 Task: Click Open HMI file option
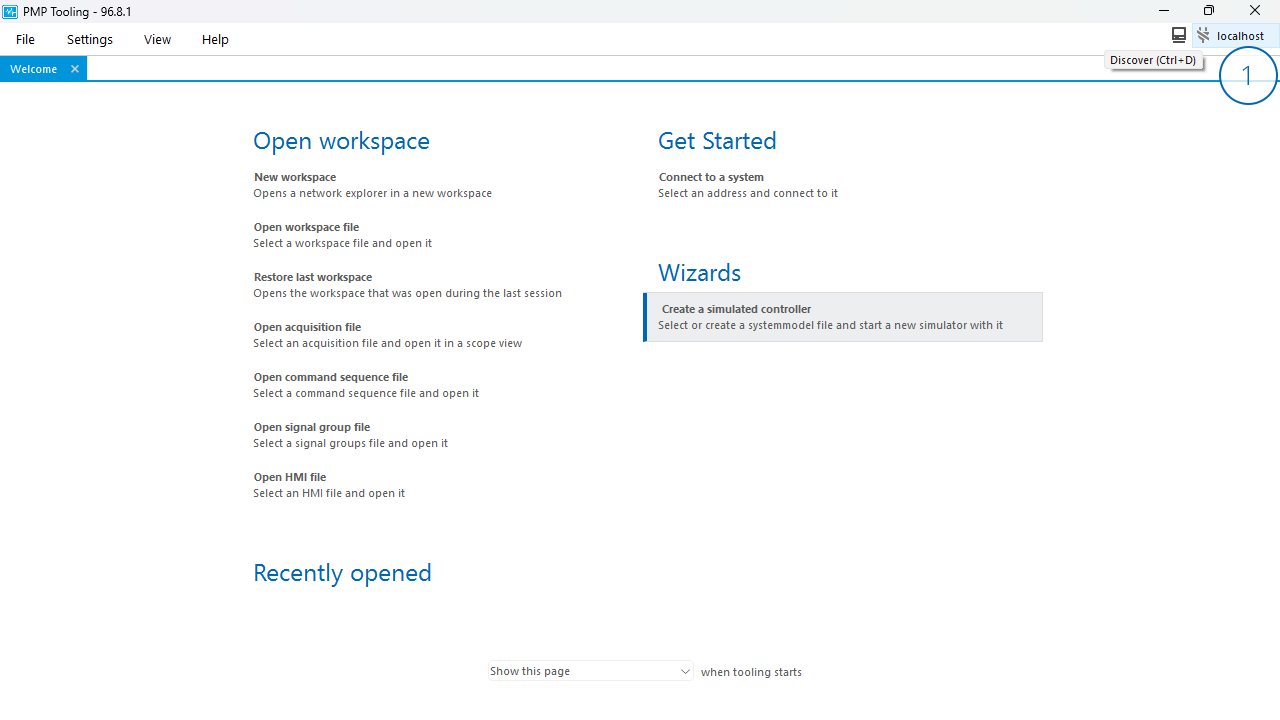pyautogui.click(x=290, y=477)
